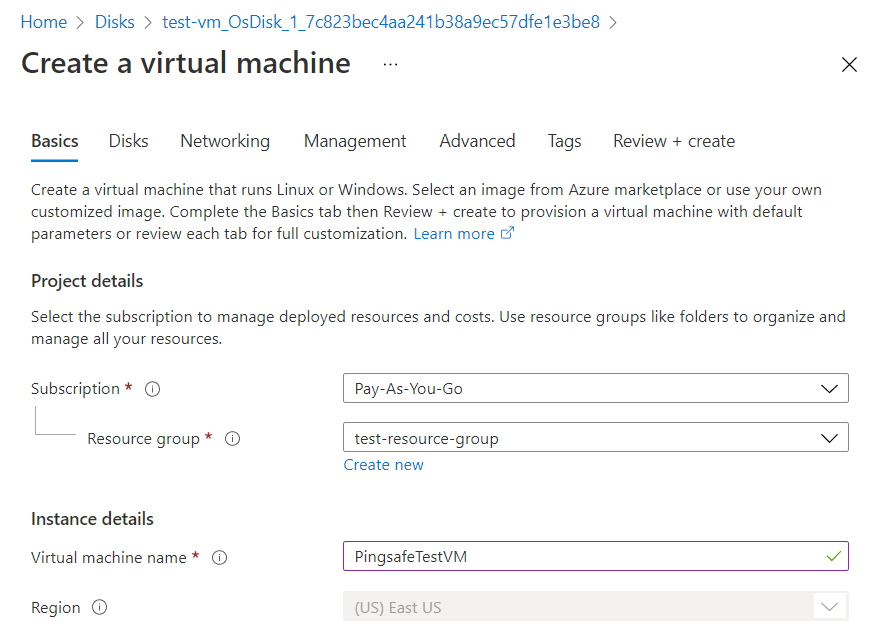Switch to the Disks tab
Viewport: 872px width, 632px height.
(129, 141)
